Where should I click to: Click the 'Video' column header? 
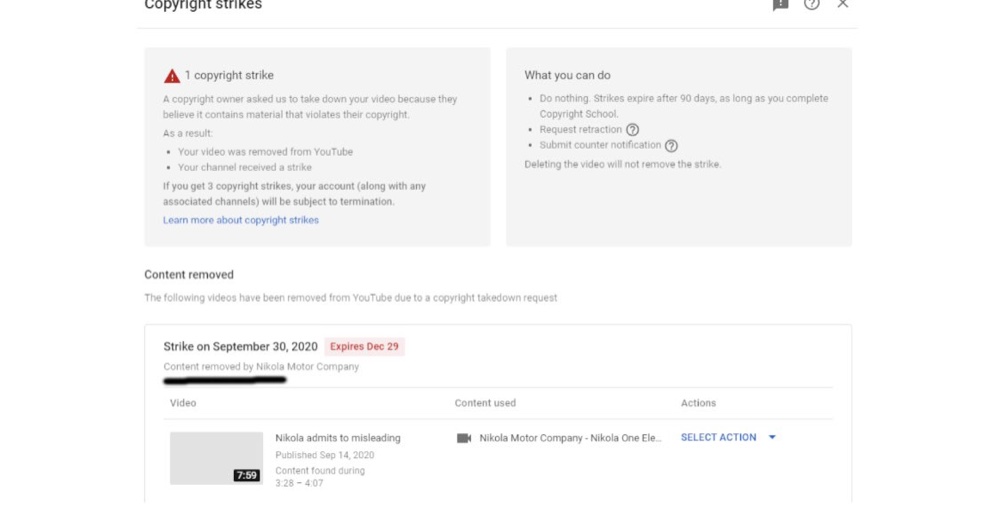(x=183, y=403)
